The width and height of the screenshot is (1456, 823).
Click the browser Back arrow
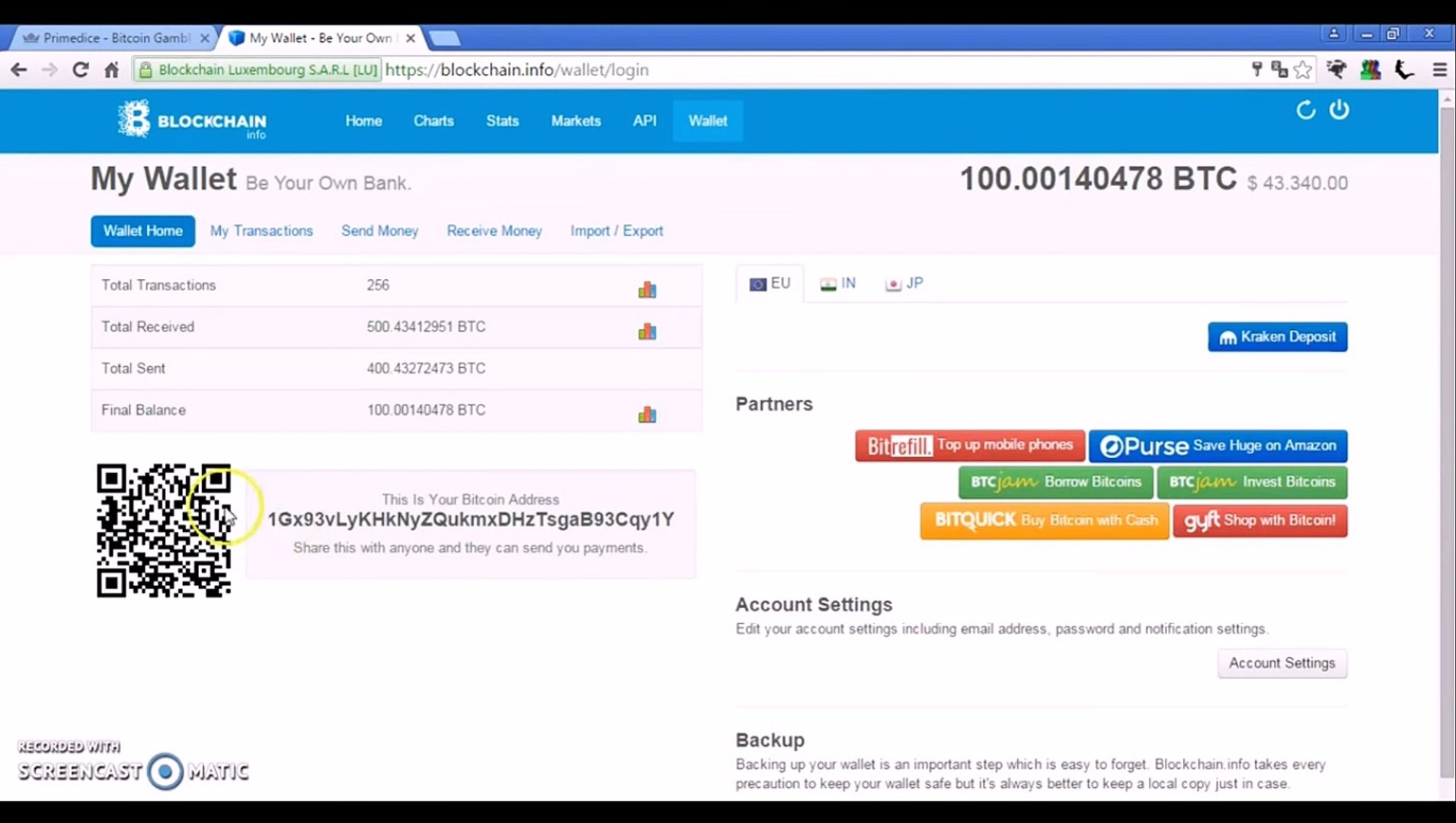click(x=19, y=70)
